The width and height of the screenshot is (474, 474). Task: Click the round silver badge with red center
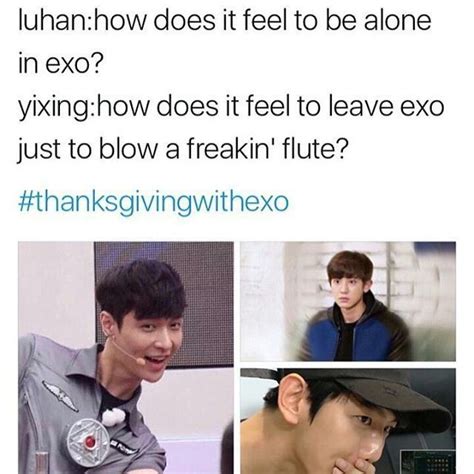pyautogui.click(x=89, y=441)
